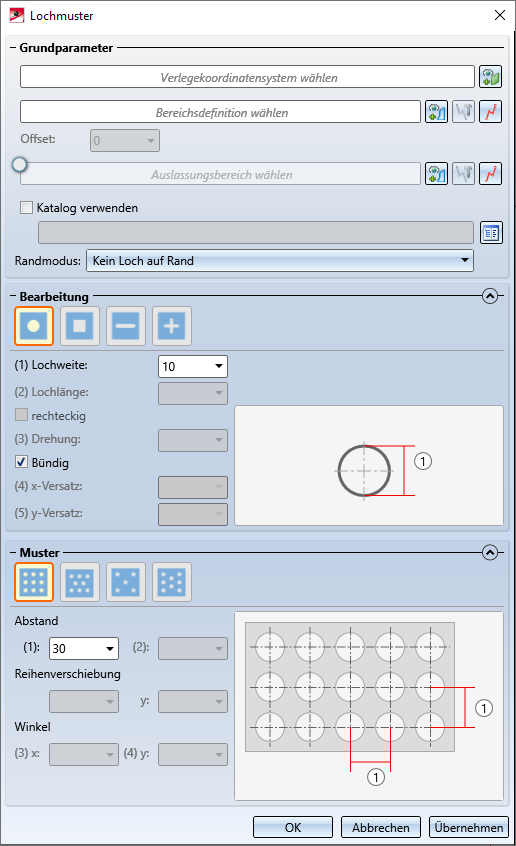Click the coordinate system selection icon
The height and width of the screenshot is (846, 516).
(x=491, y=77)
